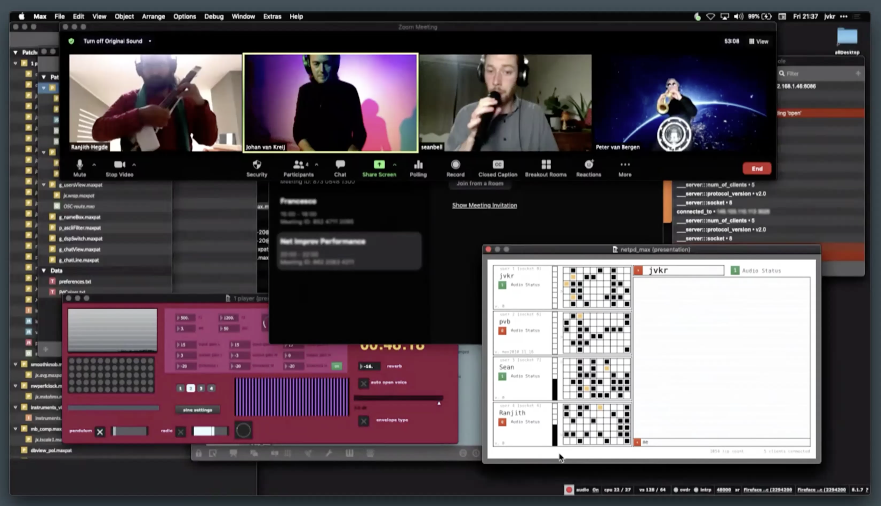Click the red End meeting button

coord(757,168)
